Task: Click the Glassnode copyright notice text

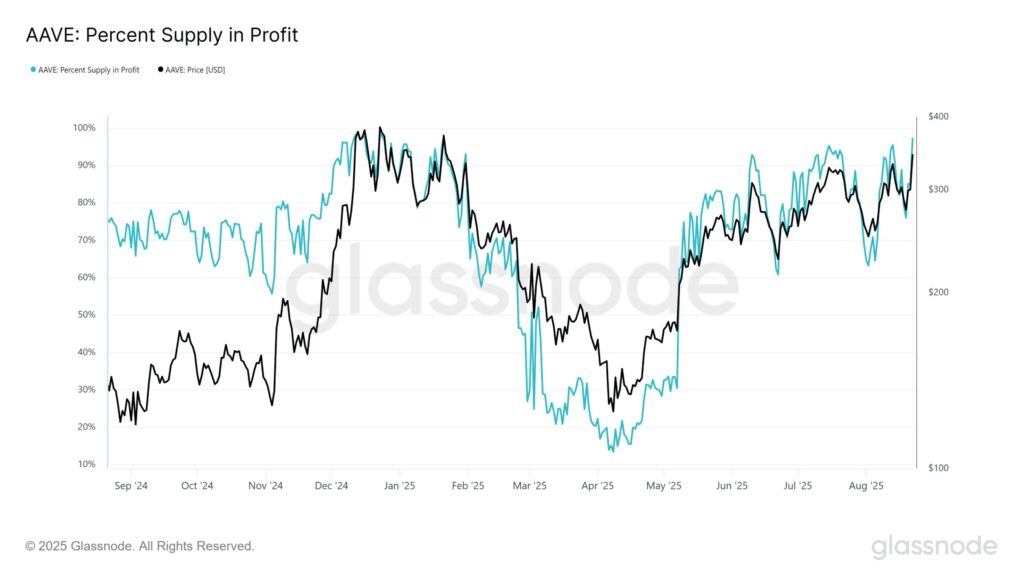Action: coord(140,546)
